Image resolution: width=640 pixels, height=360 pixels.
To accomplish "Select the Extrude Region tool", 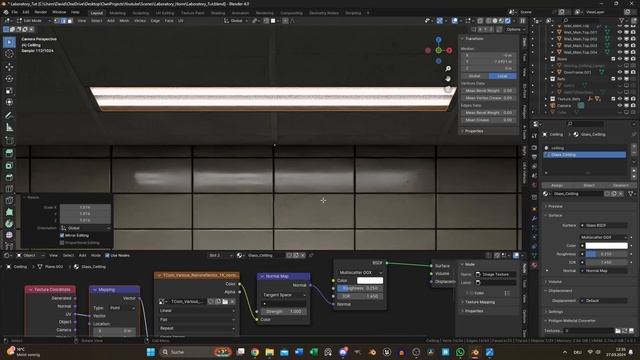I will (x=9, y=153).
